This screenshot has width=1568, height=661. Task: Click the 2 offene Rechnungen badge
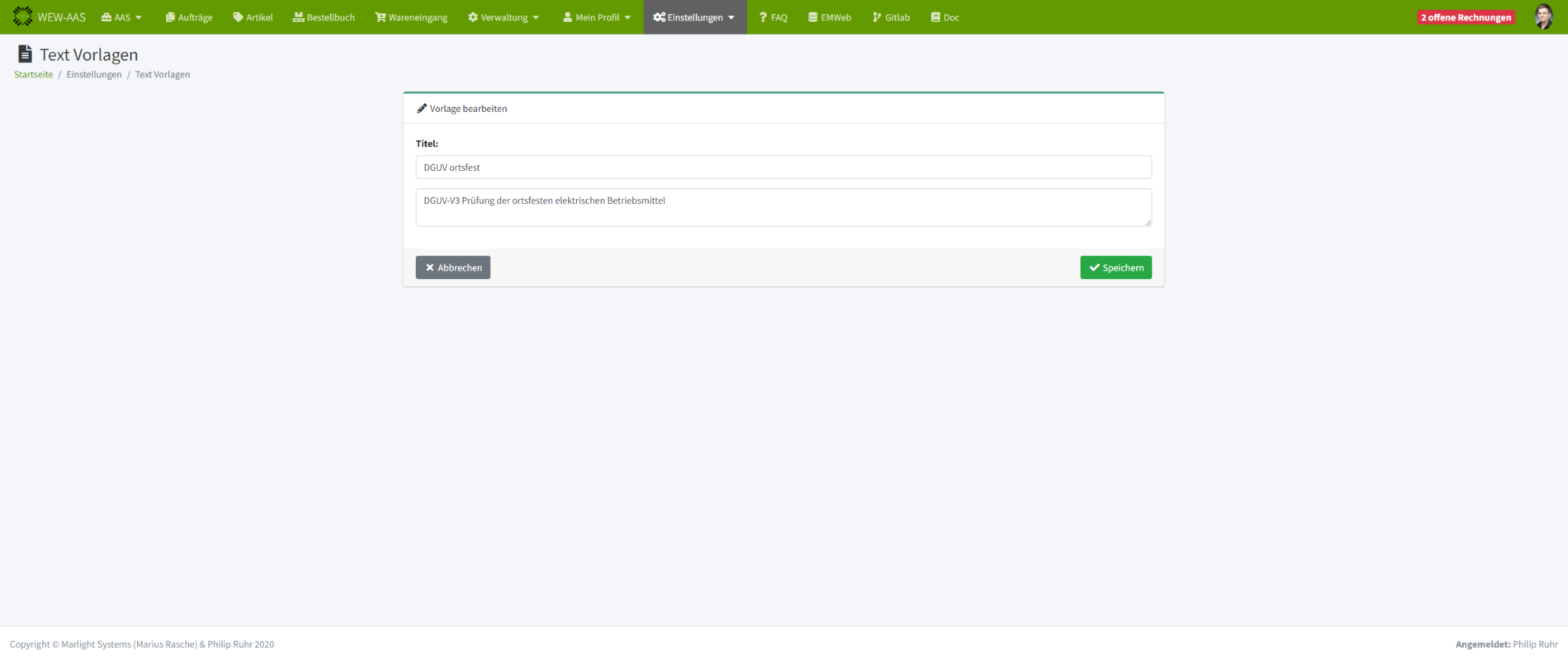click(1465, 18)
